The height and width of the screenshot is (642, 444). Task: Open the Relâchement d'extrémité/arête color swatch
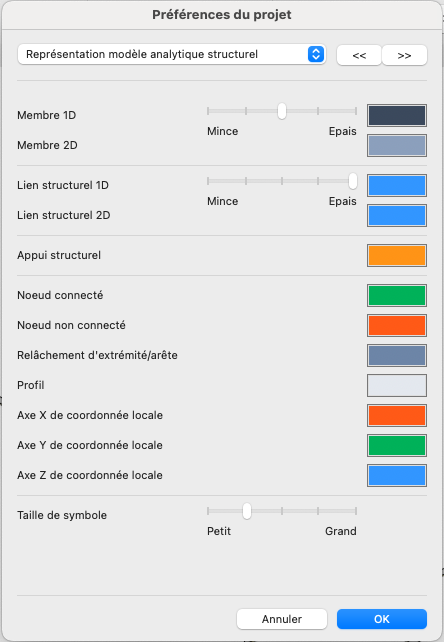click(x=396, y=355)
